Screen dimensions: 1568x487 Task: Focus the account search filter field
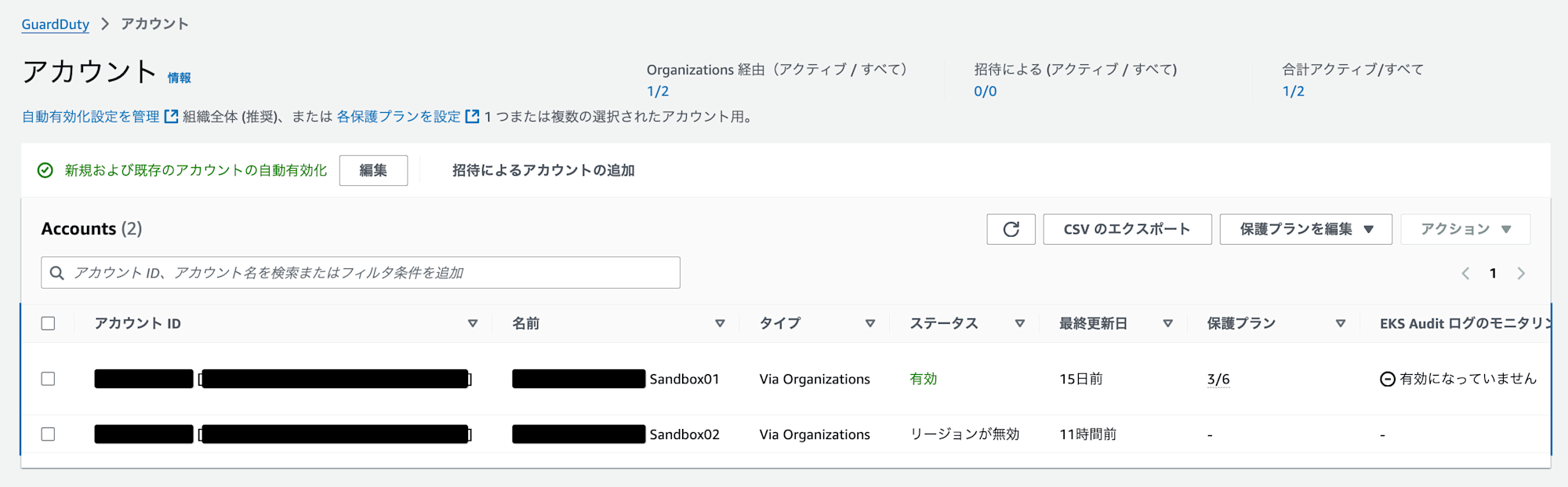[361, 273]
